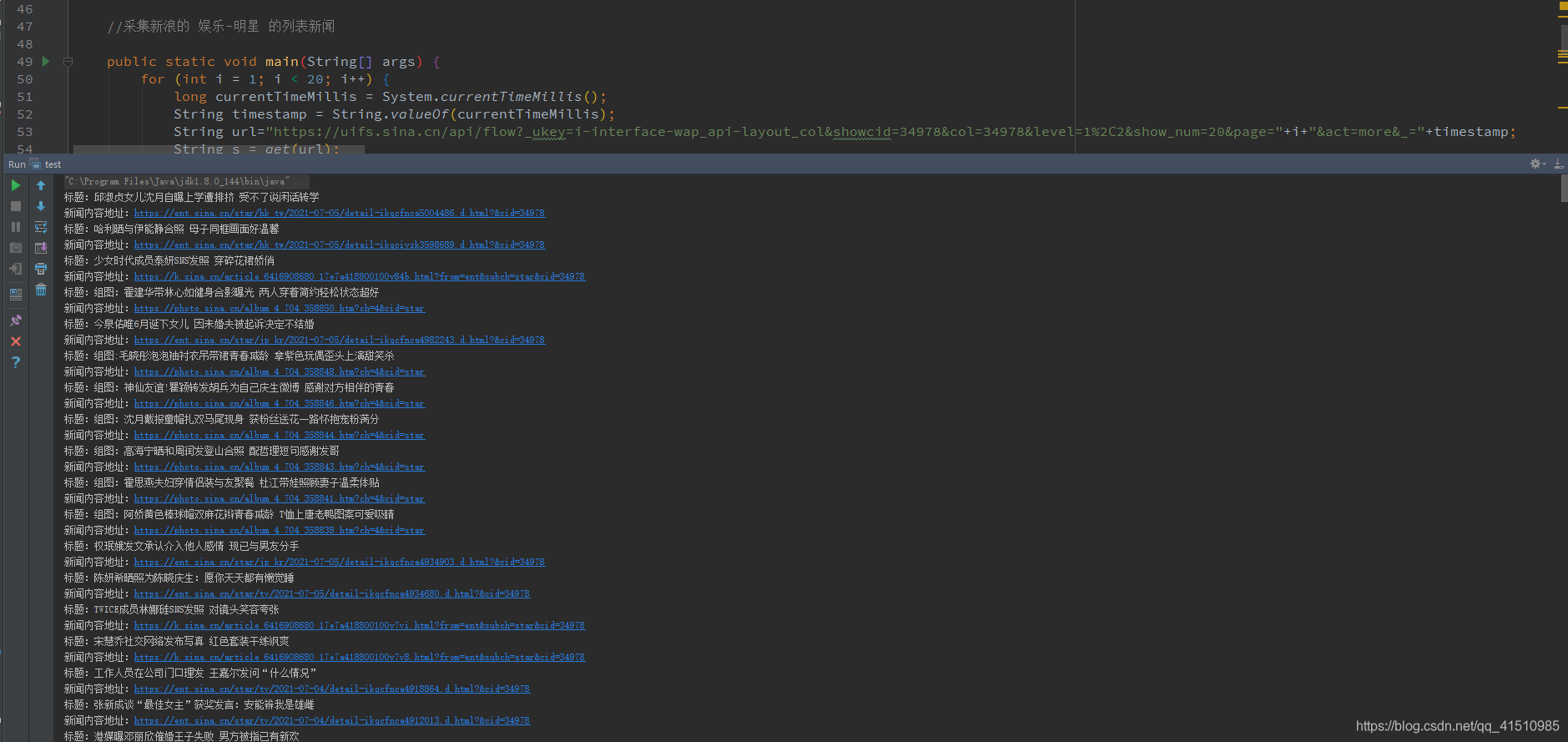The image size is (1568, 742).
Task: Click headline '哈利晒与伊能静合照' in console
Action: click(x=139, y=229)
